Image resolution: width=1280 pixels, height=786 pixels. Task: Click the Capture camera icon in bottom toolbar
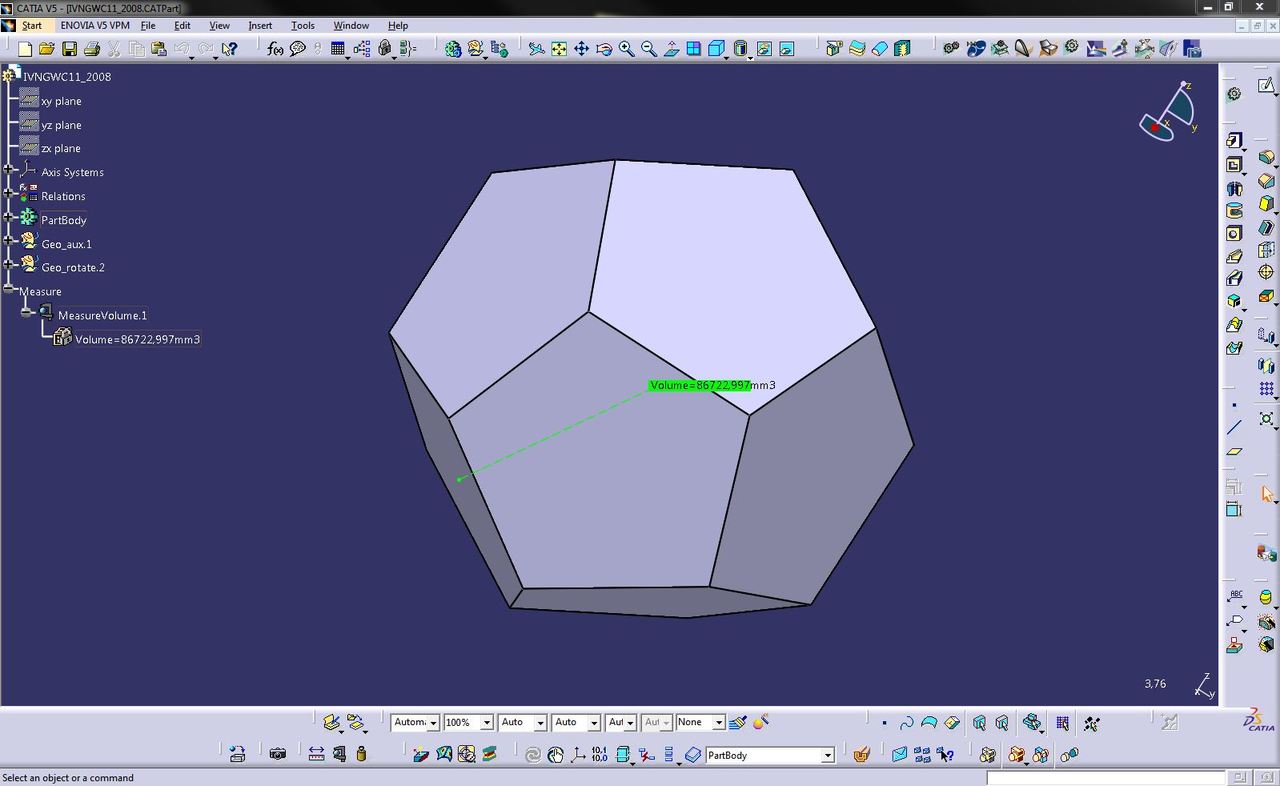(x=278, y=754)
